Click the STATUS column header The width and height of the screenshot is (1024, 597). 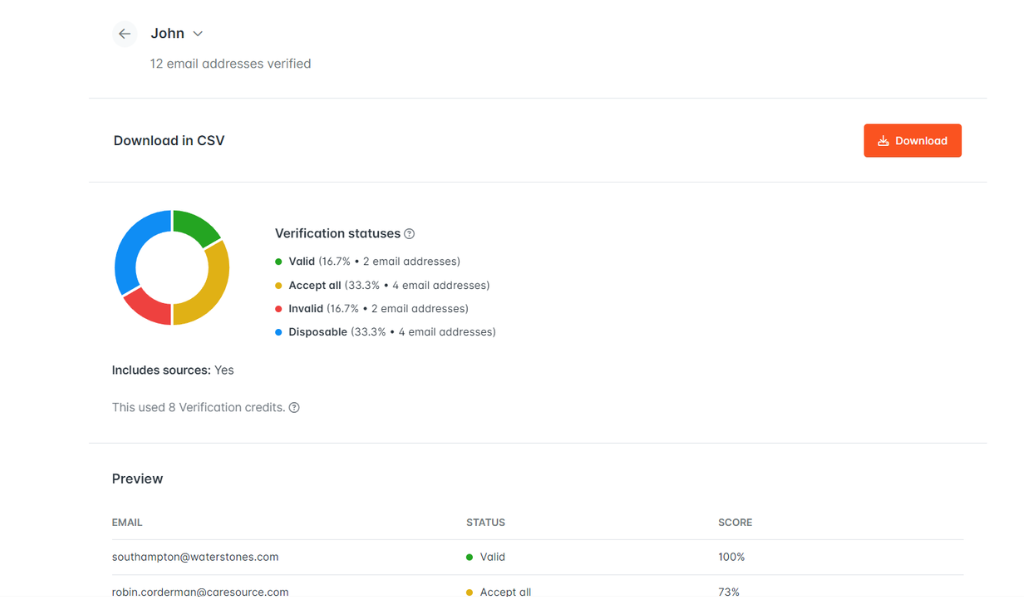click(485, 523)
